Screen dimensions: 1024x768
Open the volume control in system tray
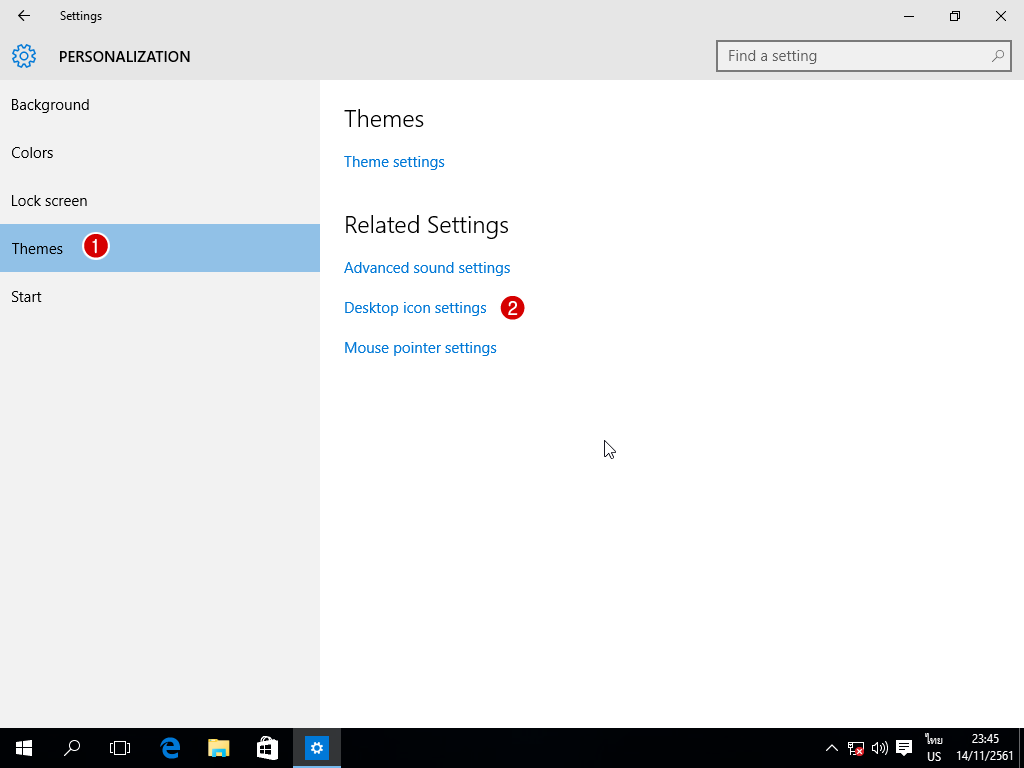(880, 747)
